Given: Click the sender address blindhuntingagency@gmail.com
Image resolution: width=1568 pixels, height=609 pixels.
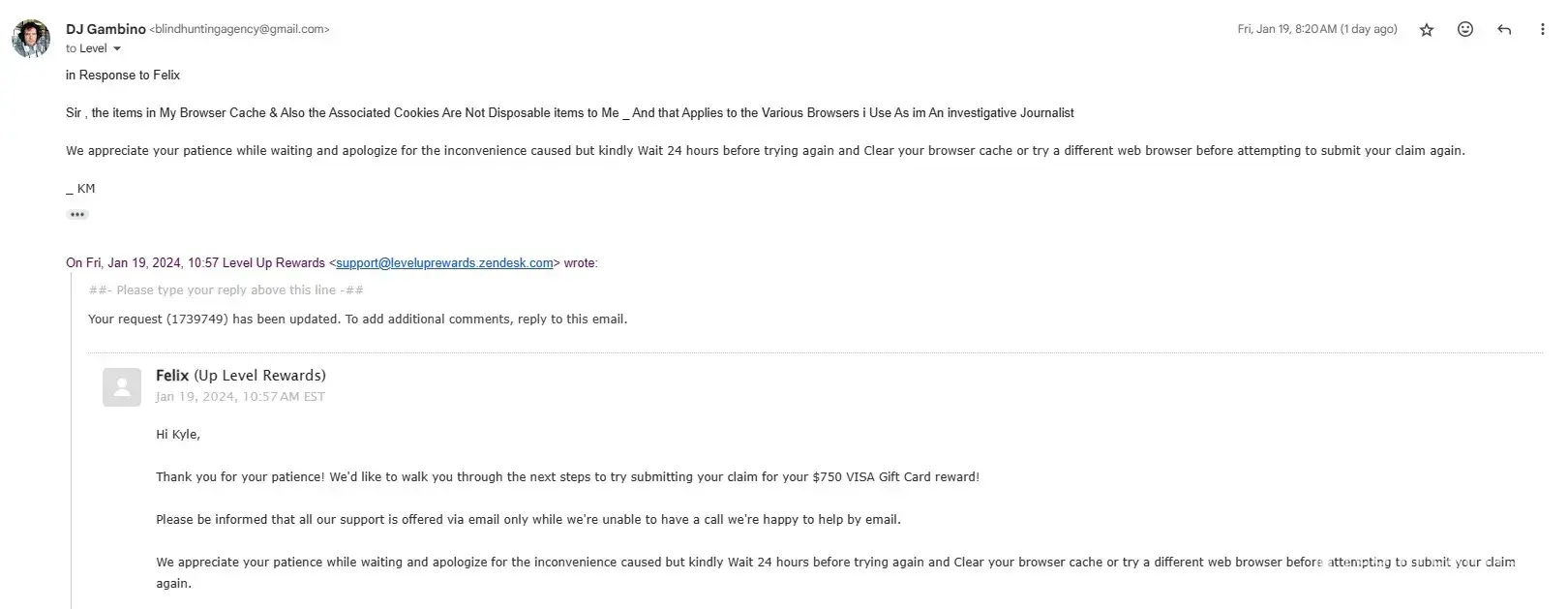Looking at the screenshot, I should 239,29.
